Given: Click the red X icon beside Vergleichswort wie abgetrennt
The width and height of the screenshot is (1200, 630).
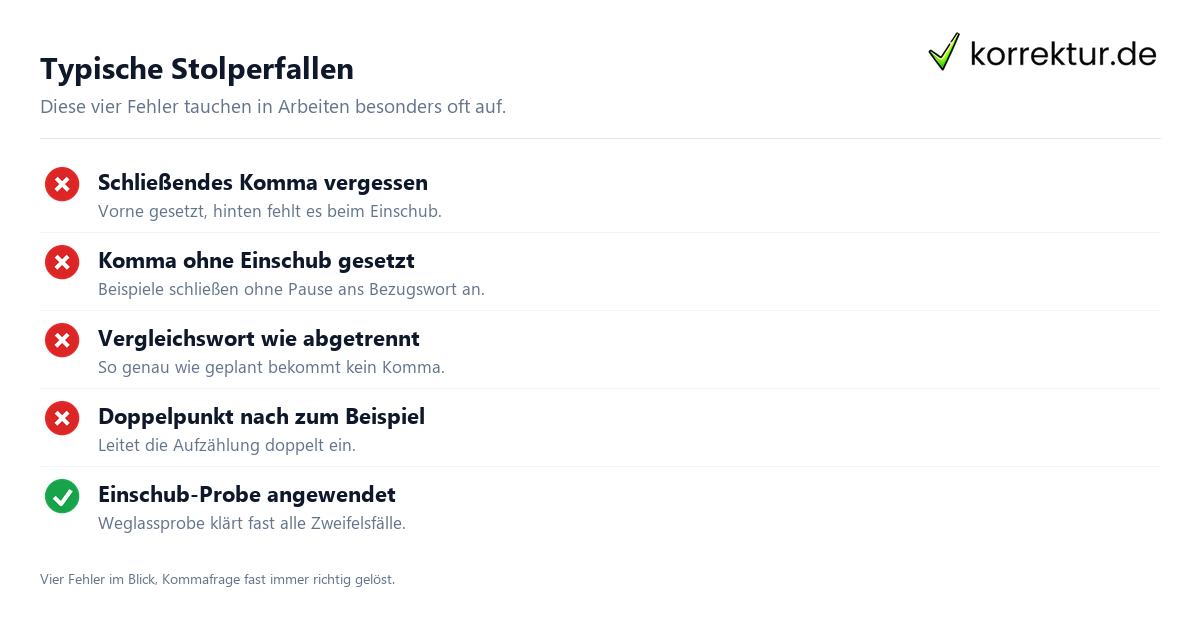Looking at the screenshot, I should tap(62, 340).
